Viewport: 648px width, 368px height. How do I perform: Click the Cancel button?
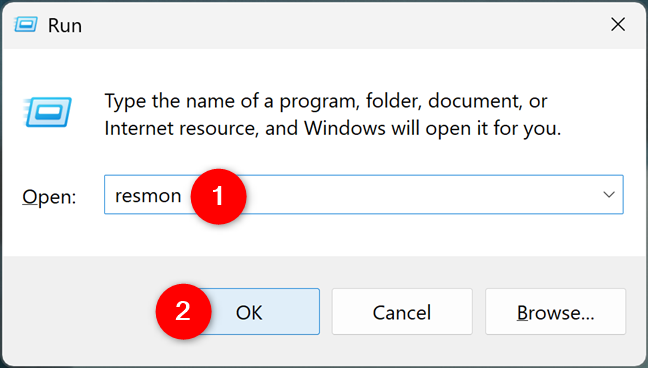(x=402, y=312)
